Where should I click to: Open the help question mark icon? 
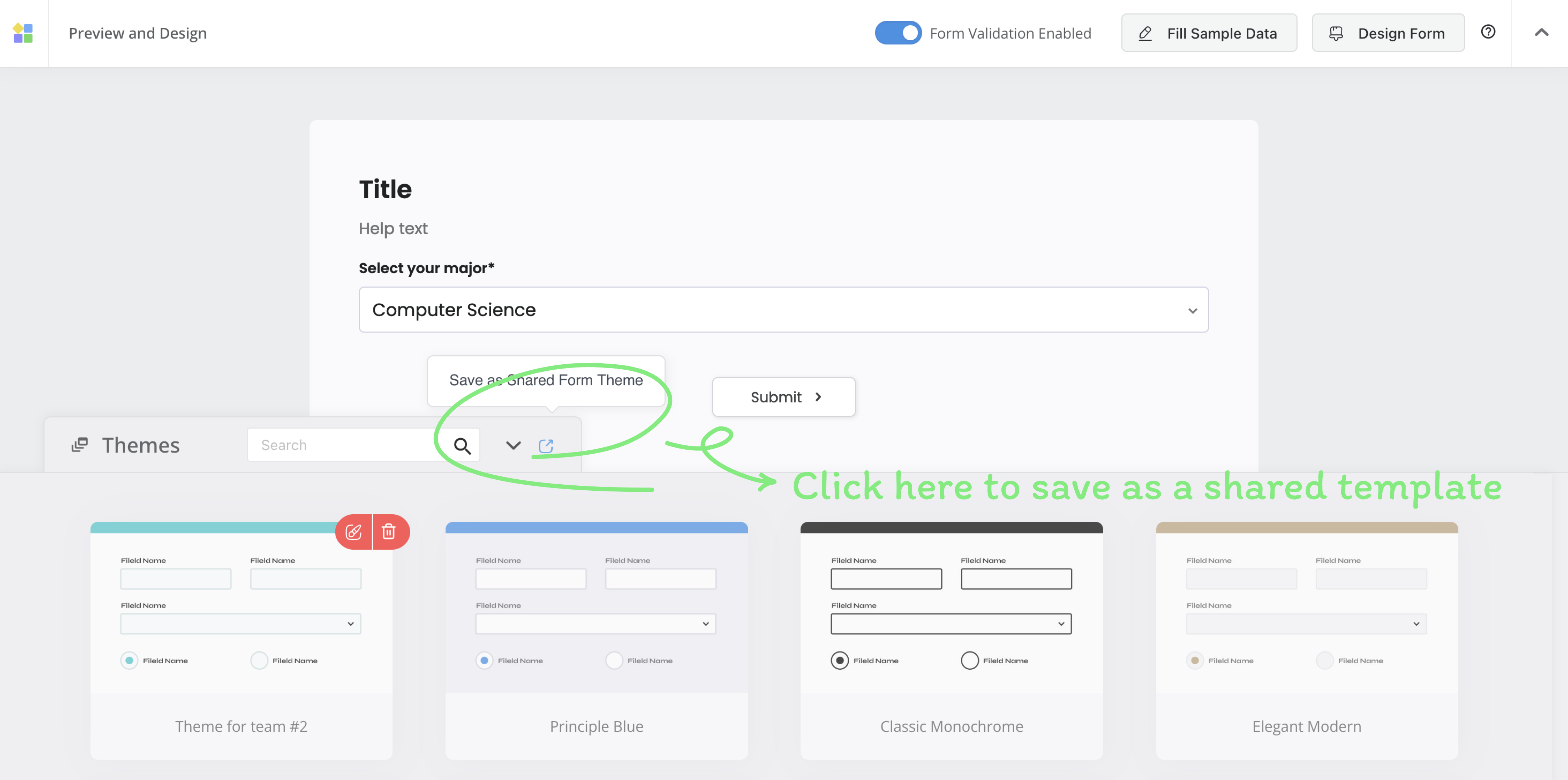click(1488, 32)
